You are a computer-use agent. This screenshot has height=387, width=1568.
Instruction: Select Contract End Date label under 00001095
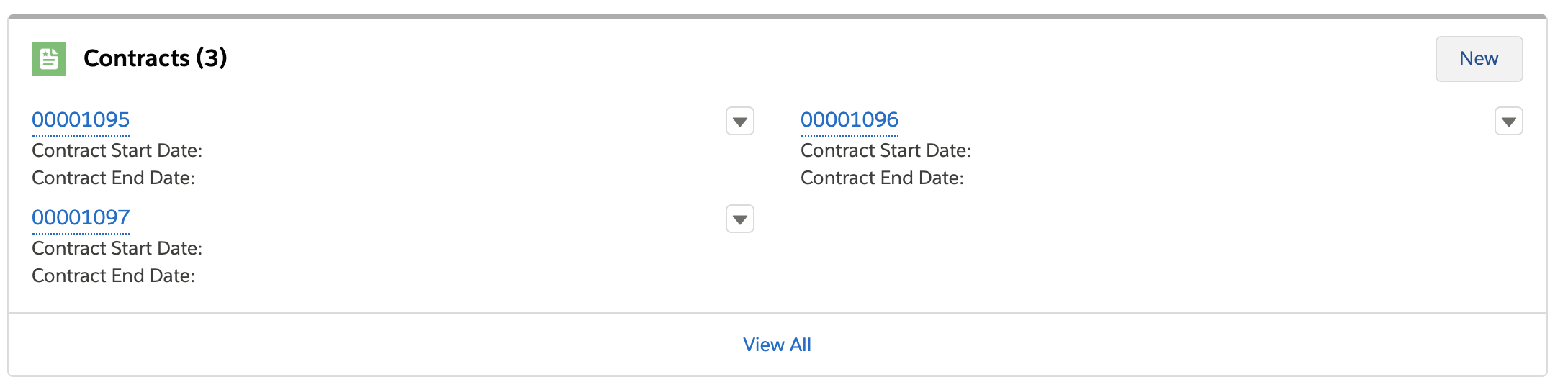pyautogui.click(x=114, y=178)
